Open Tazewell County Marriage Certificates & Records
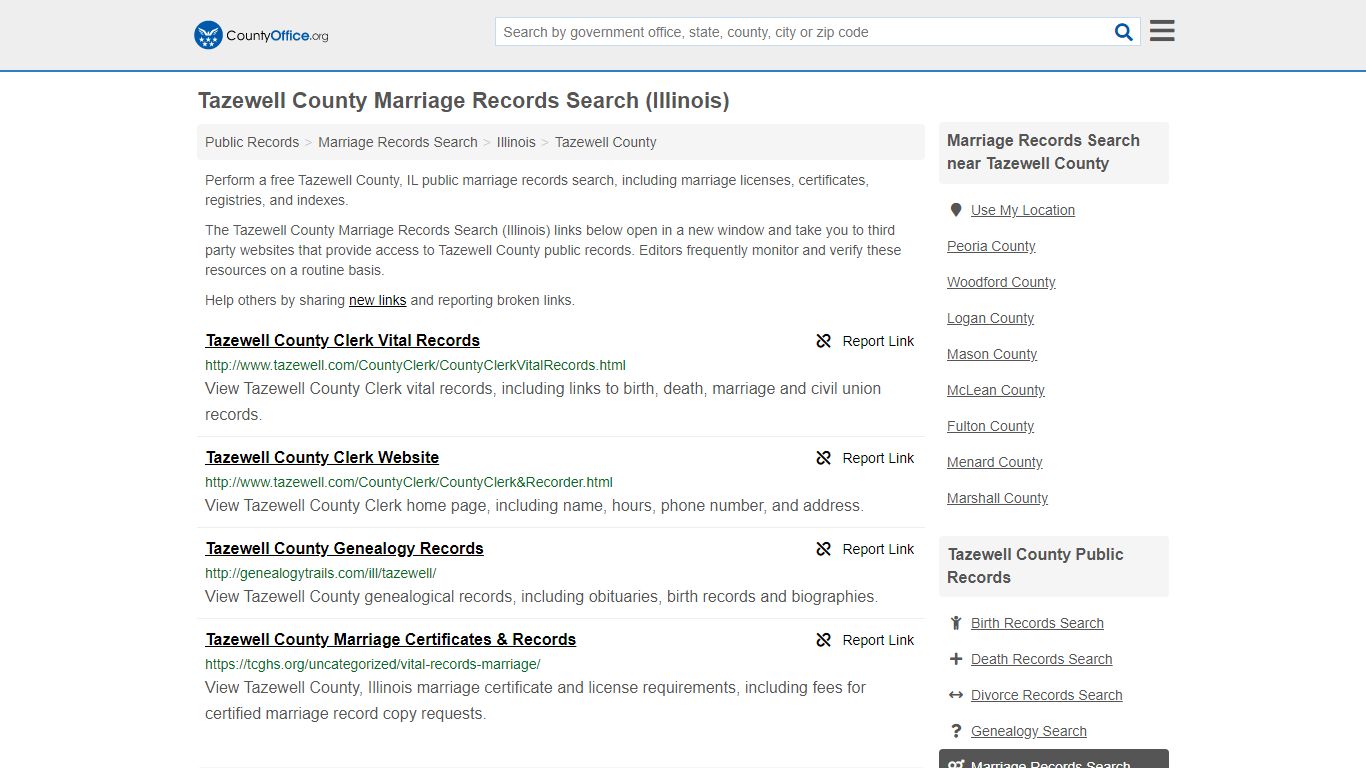1366x768 pixels. click(390, 639)
